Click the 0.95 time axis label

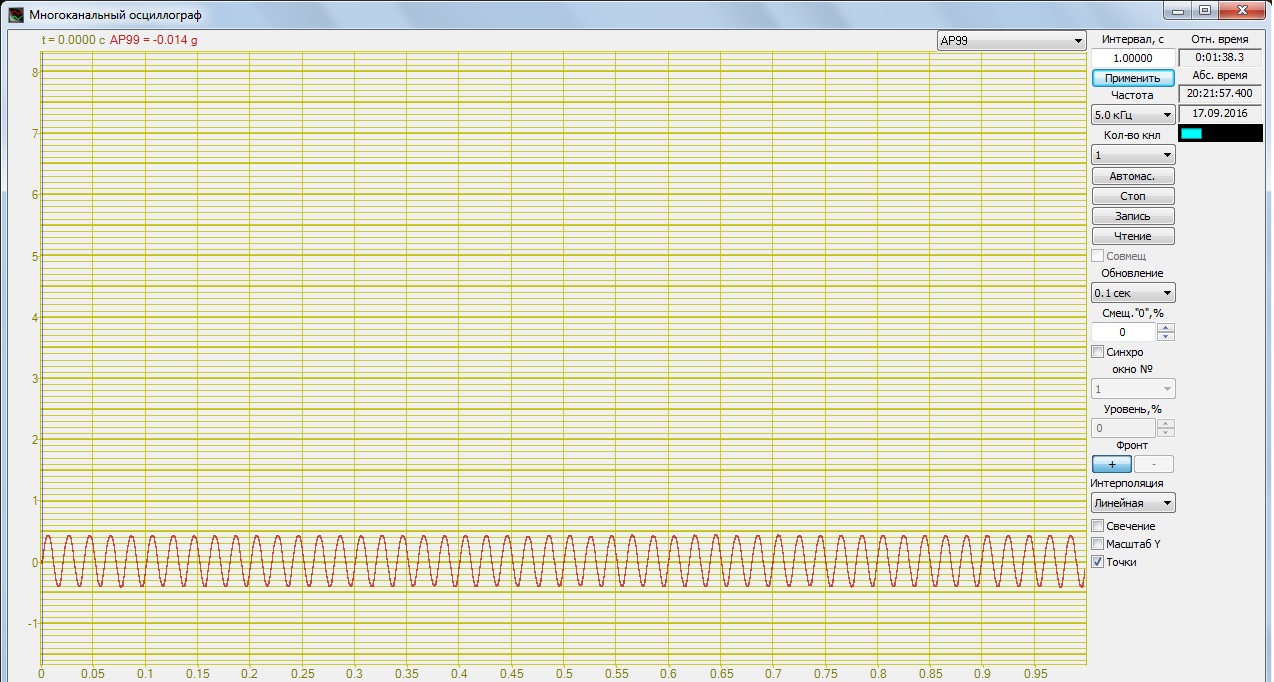(x=1034, y=674)
